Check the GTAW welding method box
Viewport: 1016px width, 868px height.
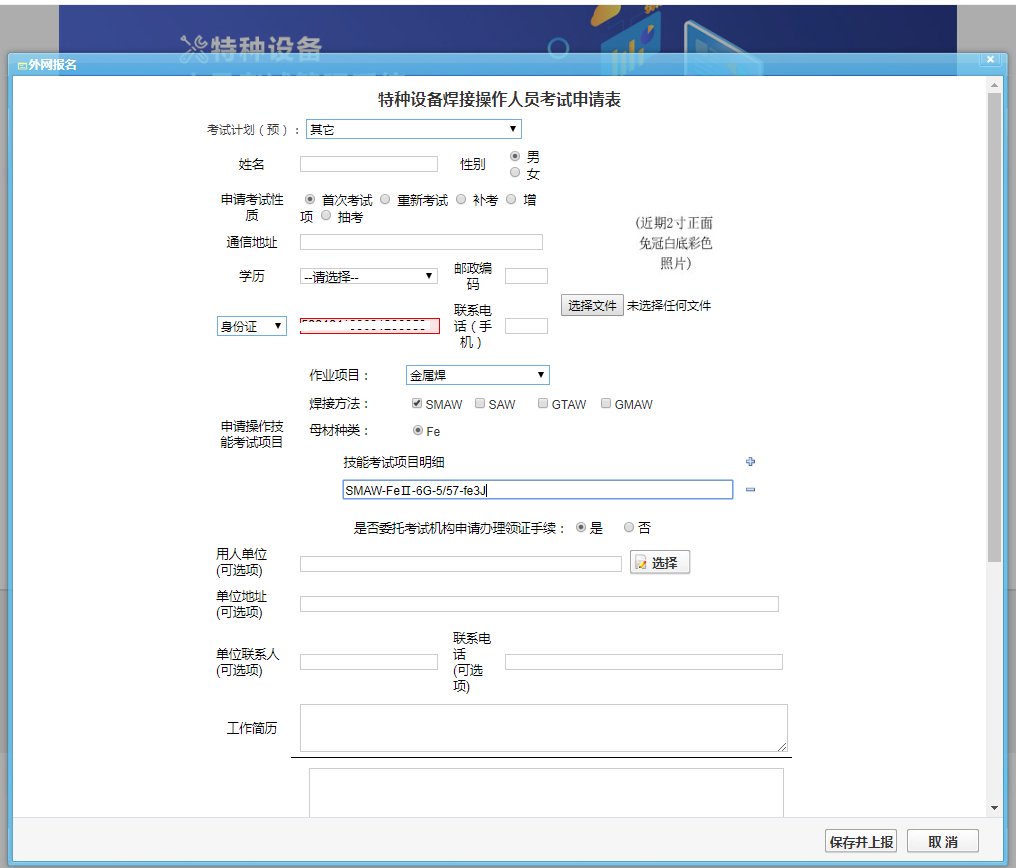pyautogui.click(x=542, y=403)
